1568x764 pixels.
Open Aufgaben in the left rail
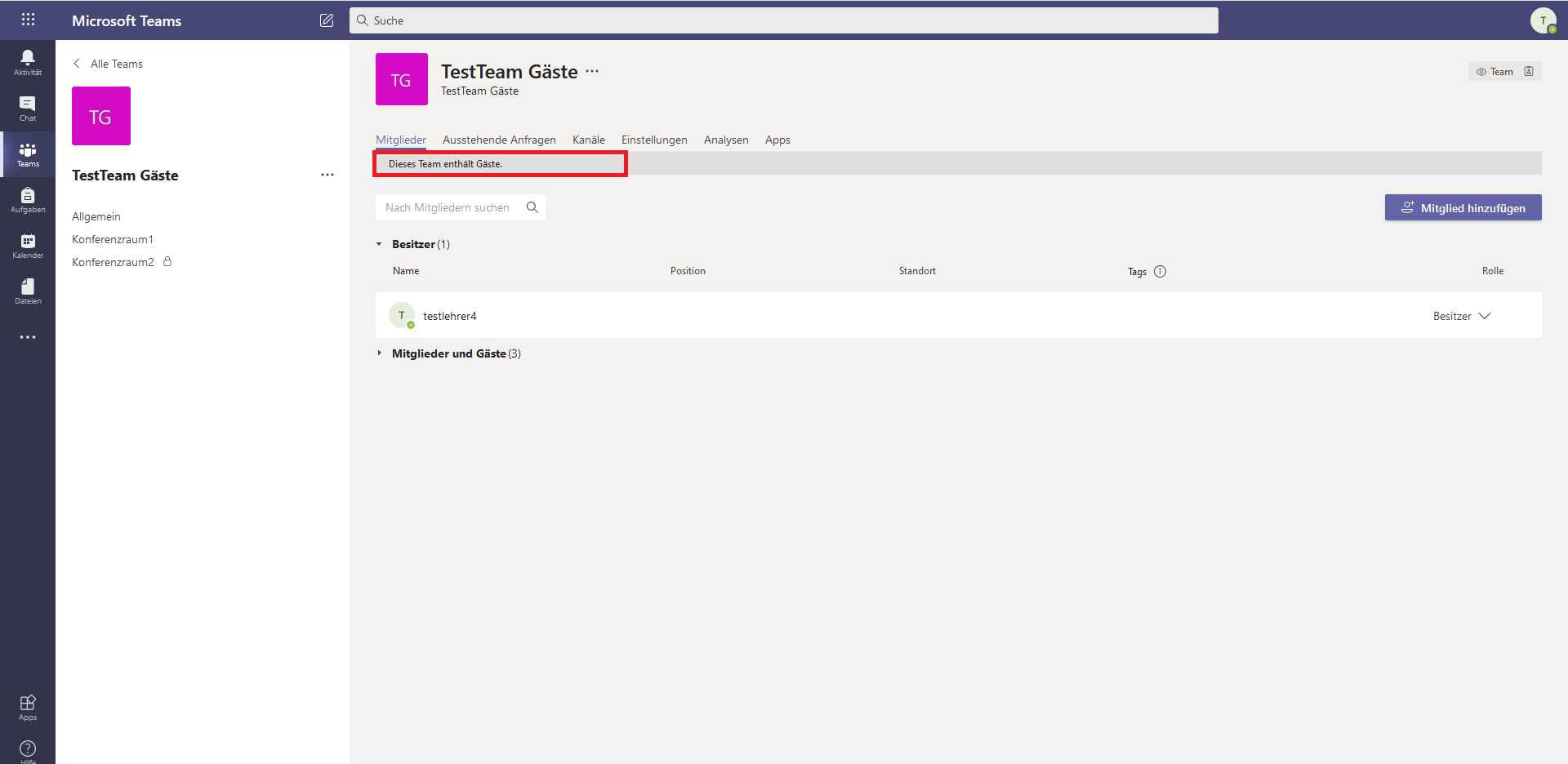[28, 200]
